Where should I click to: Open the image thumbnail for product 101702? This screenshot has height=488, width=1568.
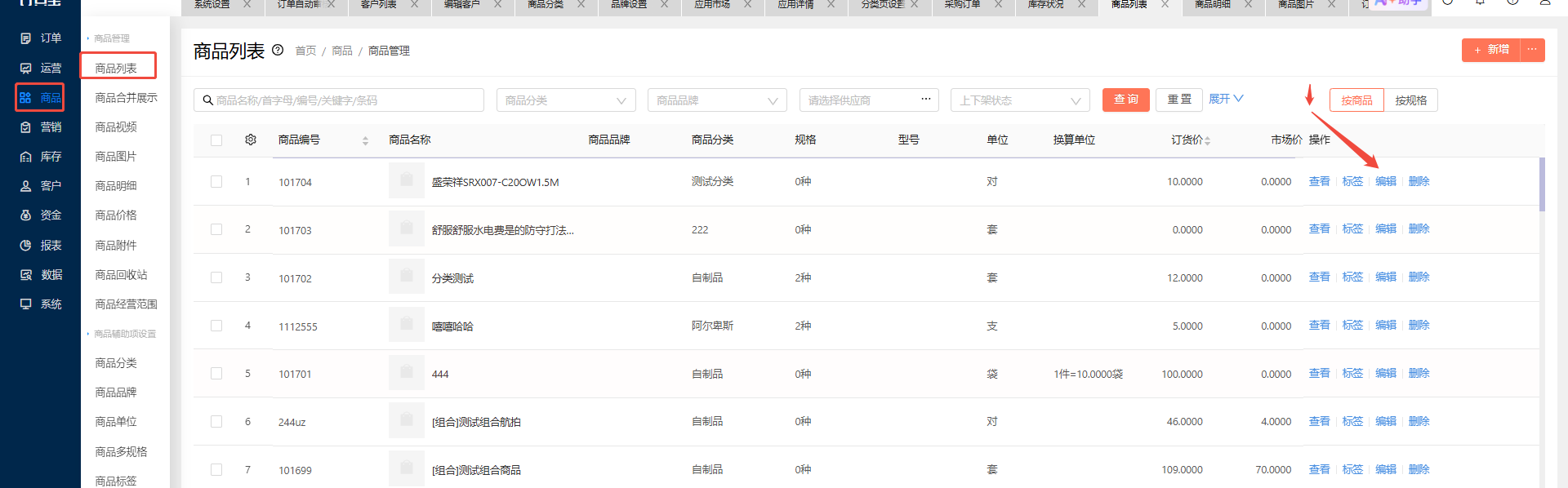tap(406, 277)
